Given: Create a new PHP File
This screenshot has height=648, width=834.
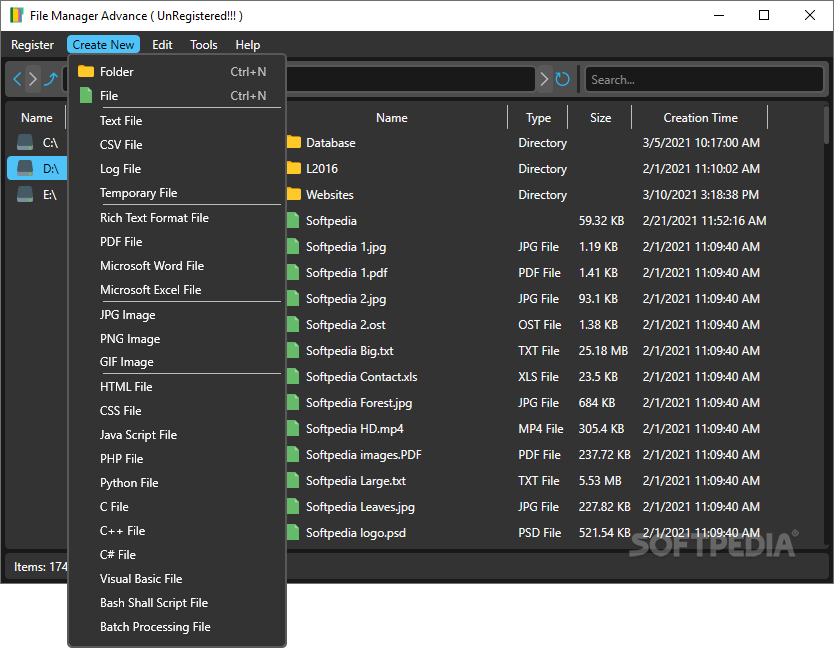Looking at the screenshot, I should pyautogui.click(x=177, y=459).
